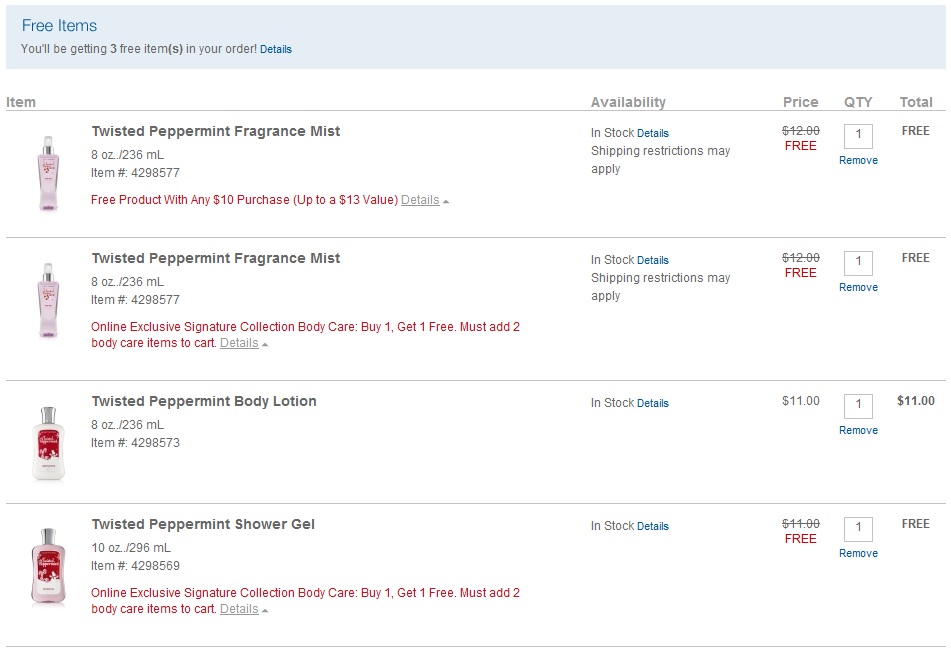Remove the first Twisted Peppermint Fragrance Mist

click(x=858, y=160)
